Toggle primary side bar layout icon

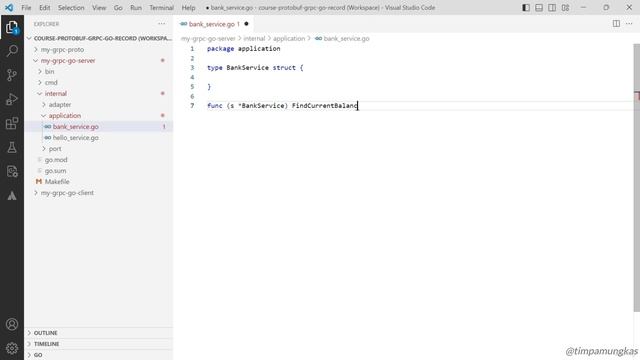click(x=526, y=7)
